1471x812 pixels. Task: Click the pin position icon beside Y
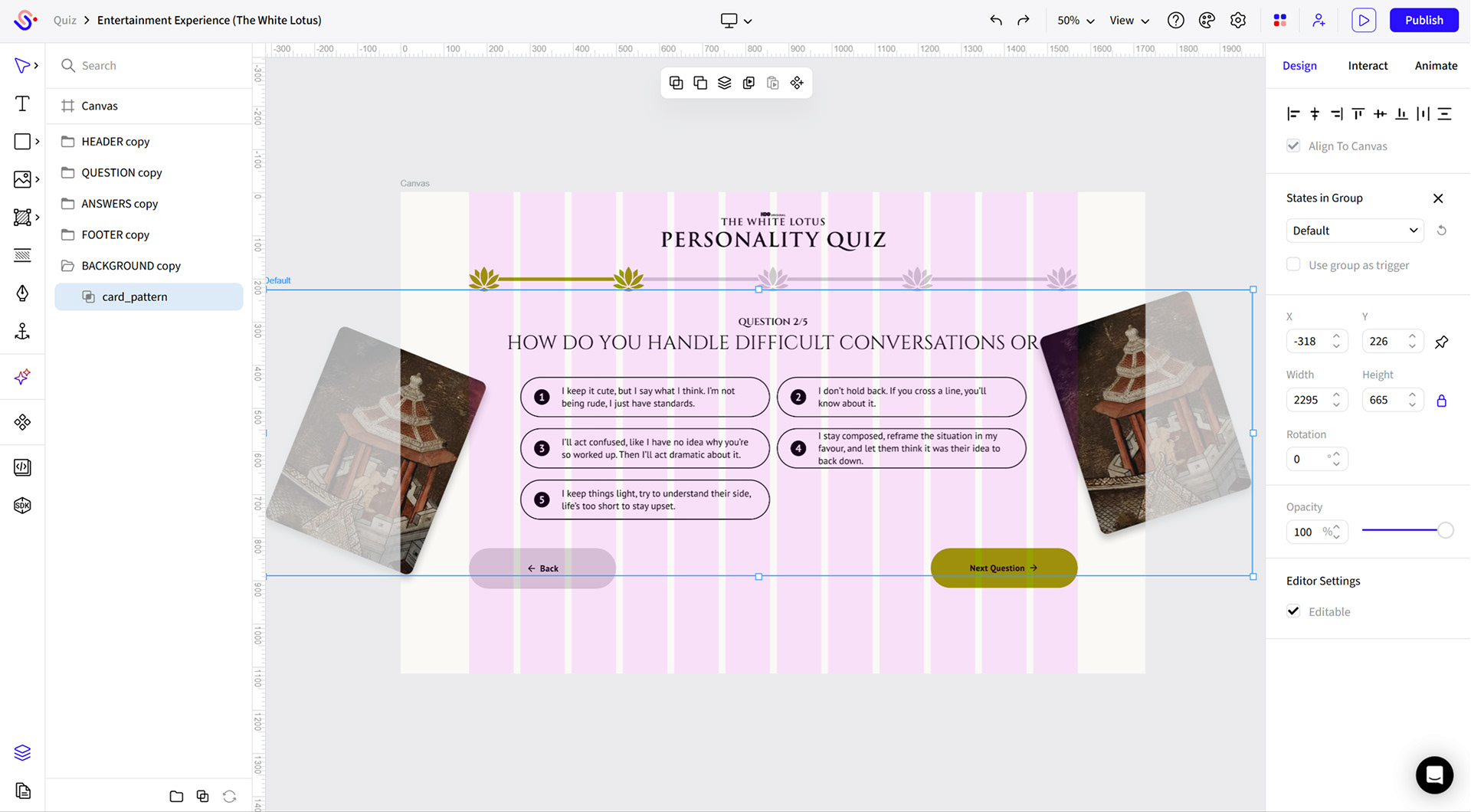tap(1442, 342)
